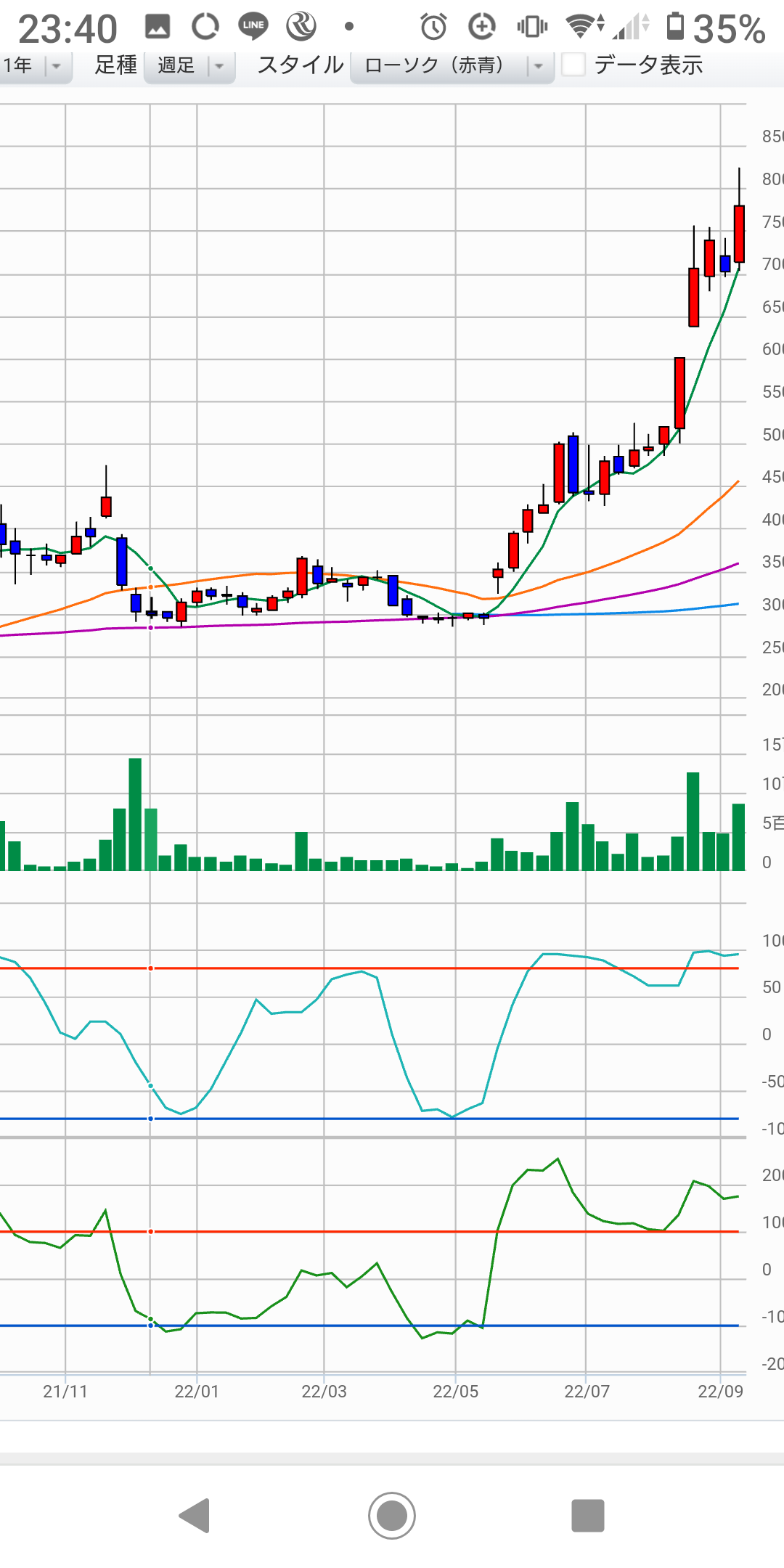Tap the データ表示 label text
This screenshot has width=784, height=1568.
(648, 65)
